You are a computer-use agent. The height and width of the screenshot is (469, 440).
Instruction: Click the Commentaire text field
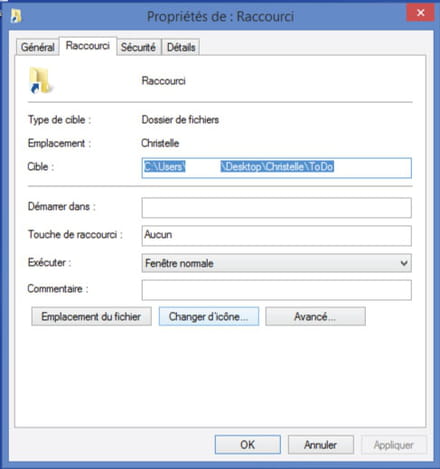click(x=276, y=290)
